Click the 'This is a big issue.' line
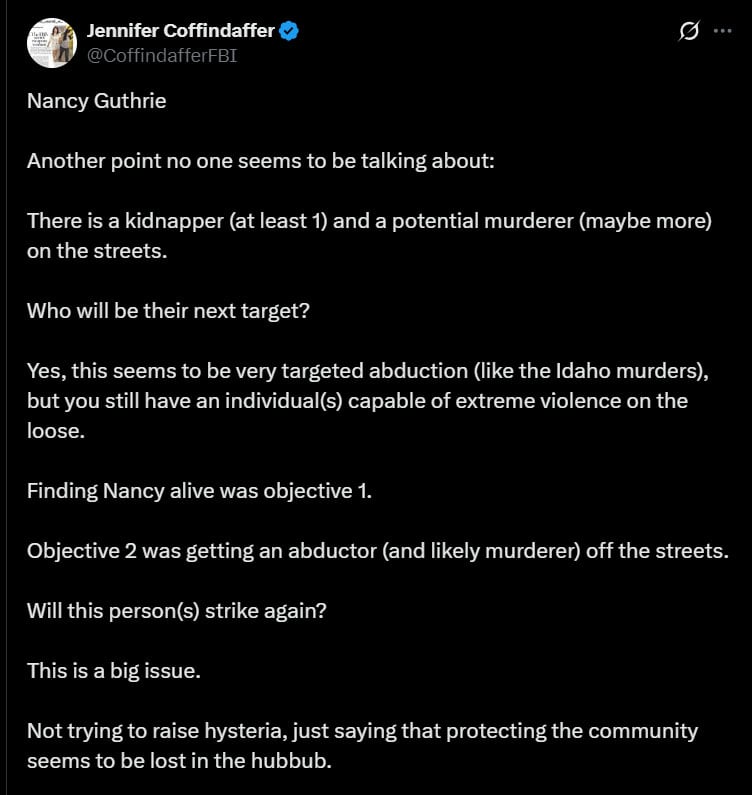Screen dimensions: 752x795 tap(114, 671)
